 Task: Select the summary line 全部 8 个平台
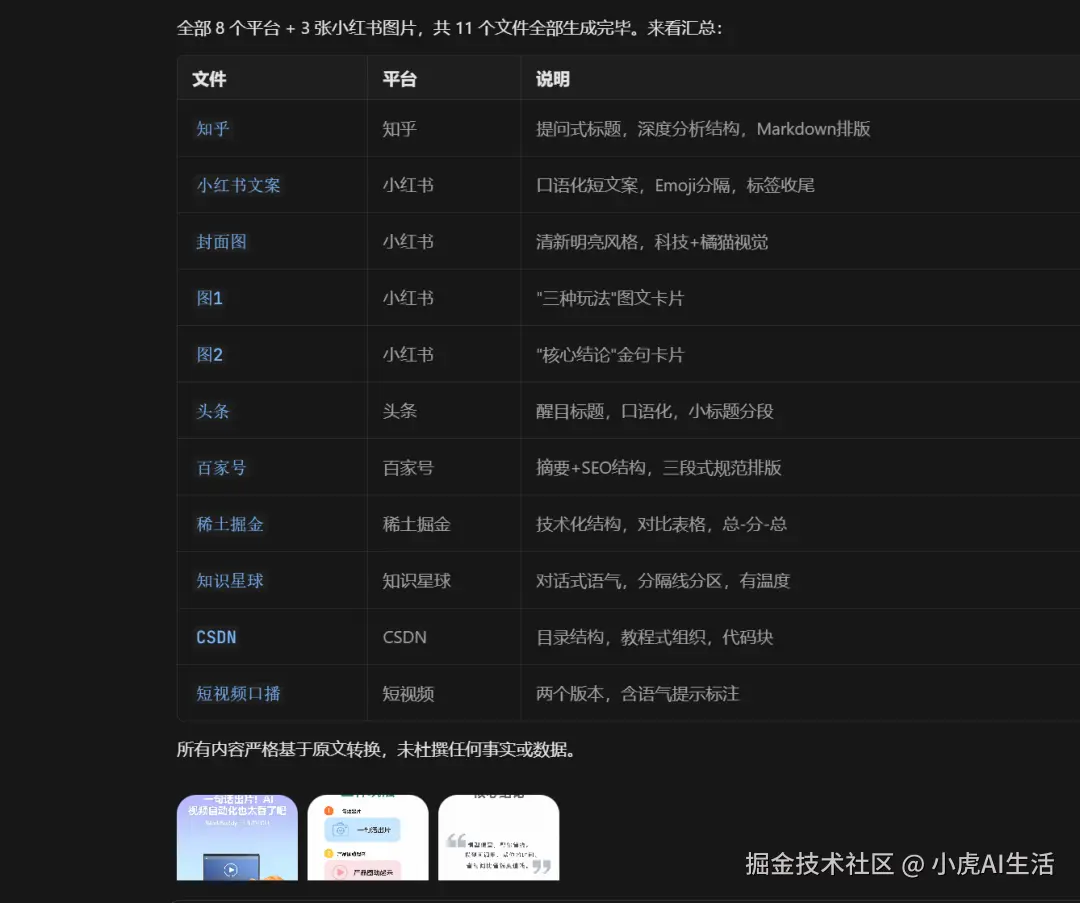click(x=450, y=28)
